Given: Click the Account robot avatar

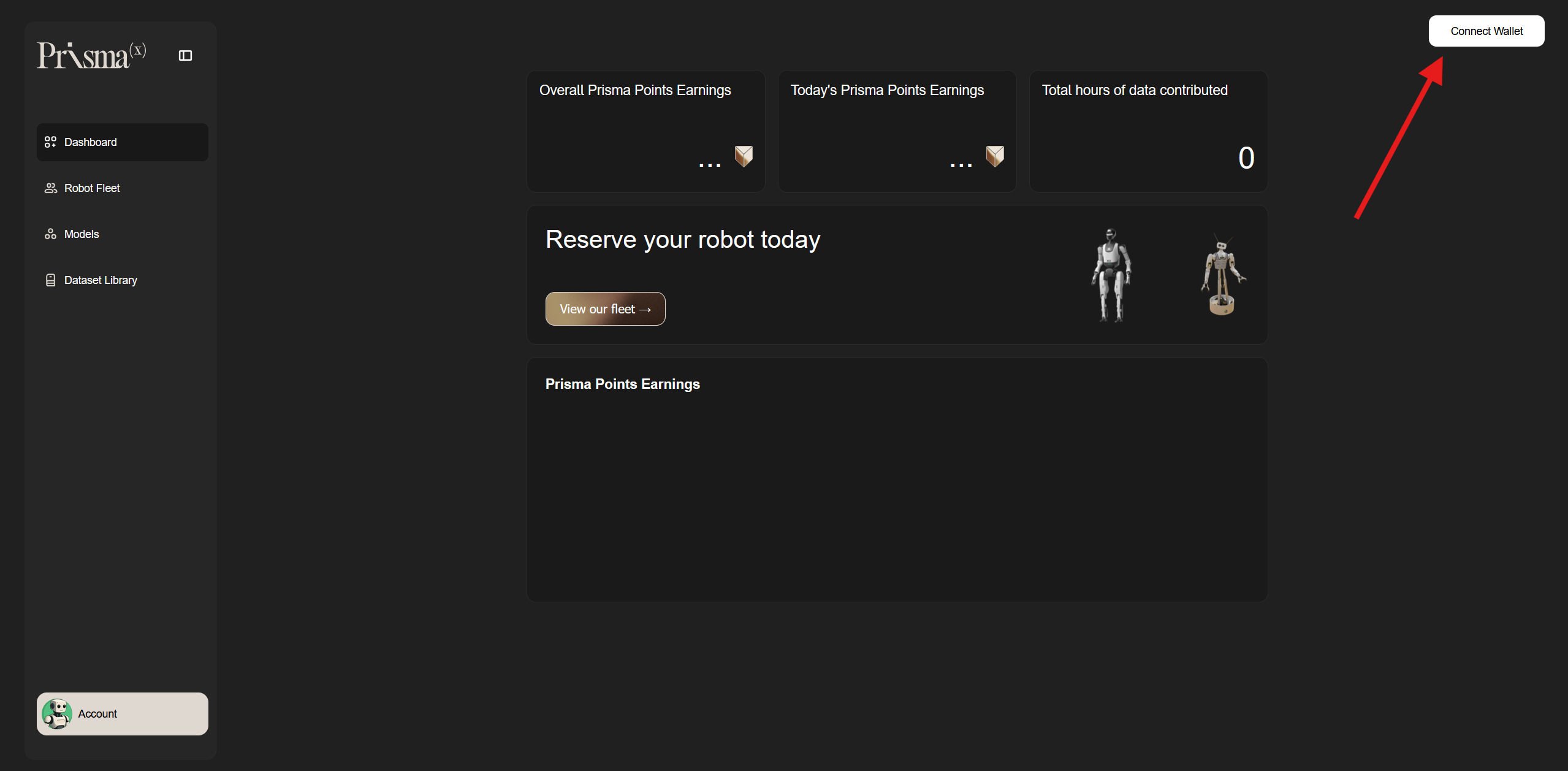Looking at the screenshot, I should click(57, 714).
